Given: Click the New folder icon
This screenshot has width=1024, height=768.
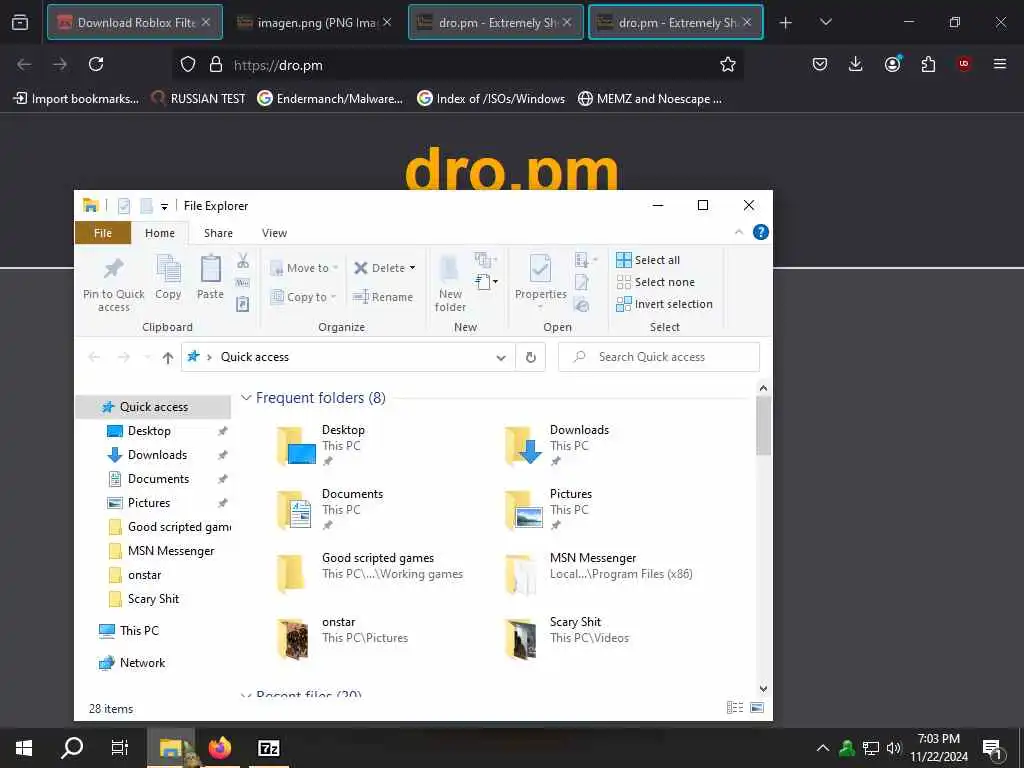Looking at the screenshot, I should pos(449,268).
